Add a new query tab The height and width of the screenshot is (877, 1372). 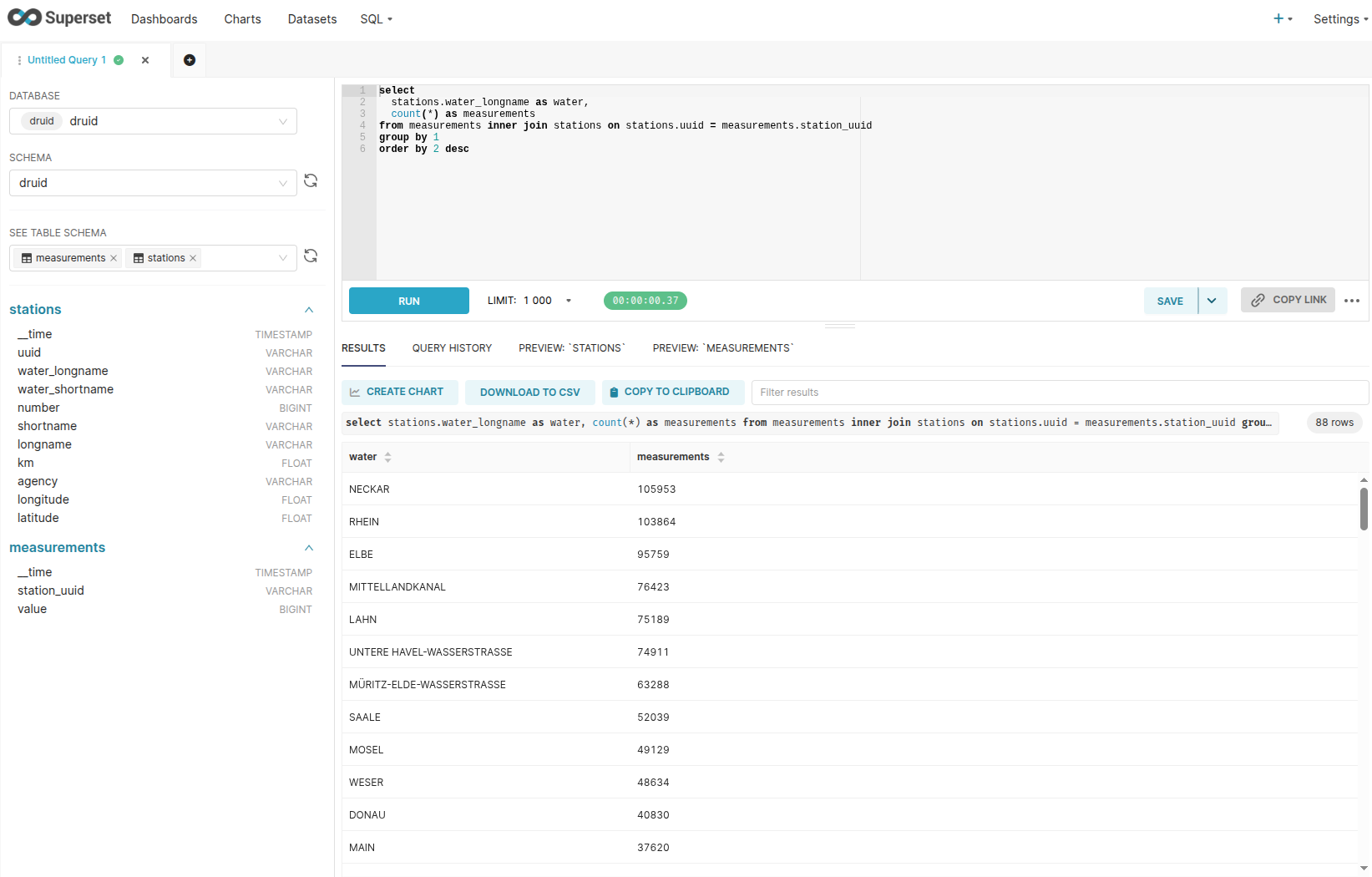(x=190, y=60)
